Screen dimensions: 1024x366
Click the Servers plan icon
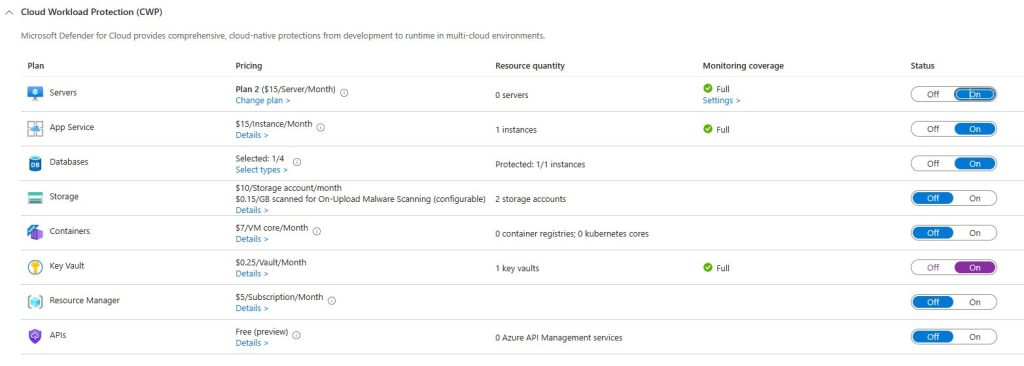(x=35, y=93)
